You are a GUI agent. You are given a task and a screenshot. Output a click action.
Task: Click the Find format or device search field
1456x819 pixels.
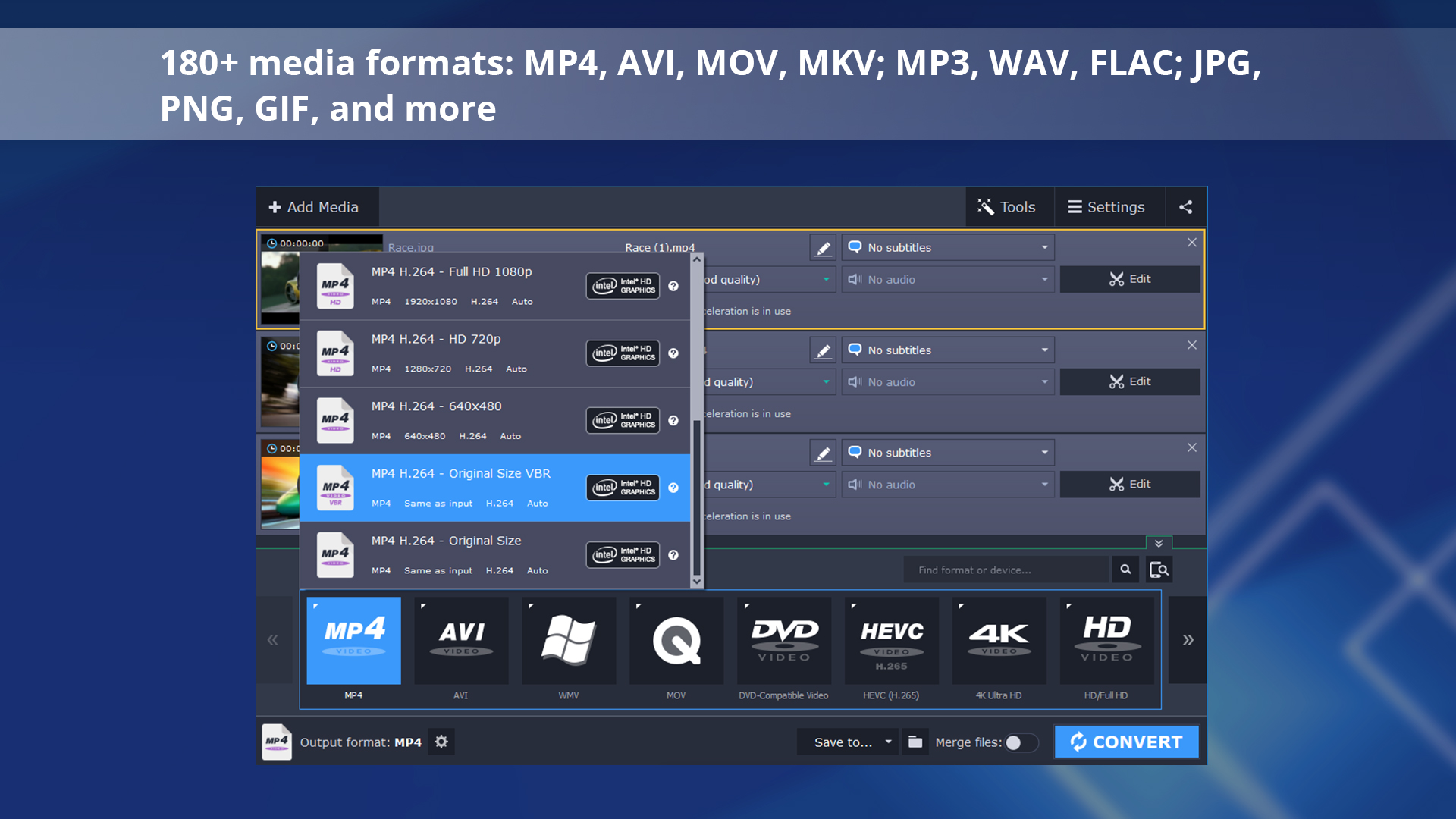click(x=1005, y=569)
